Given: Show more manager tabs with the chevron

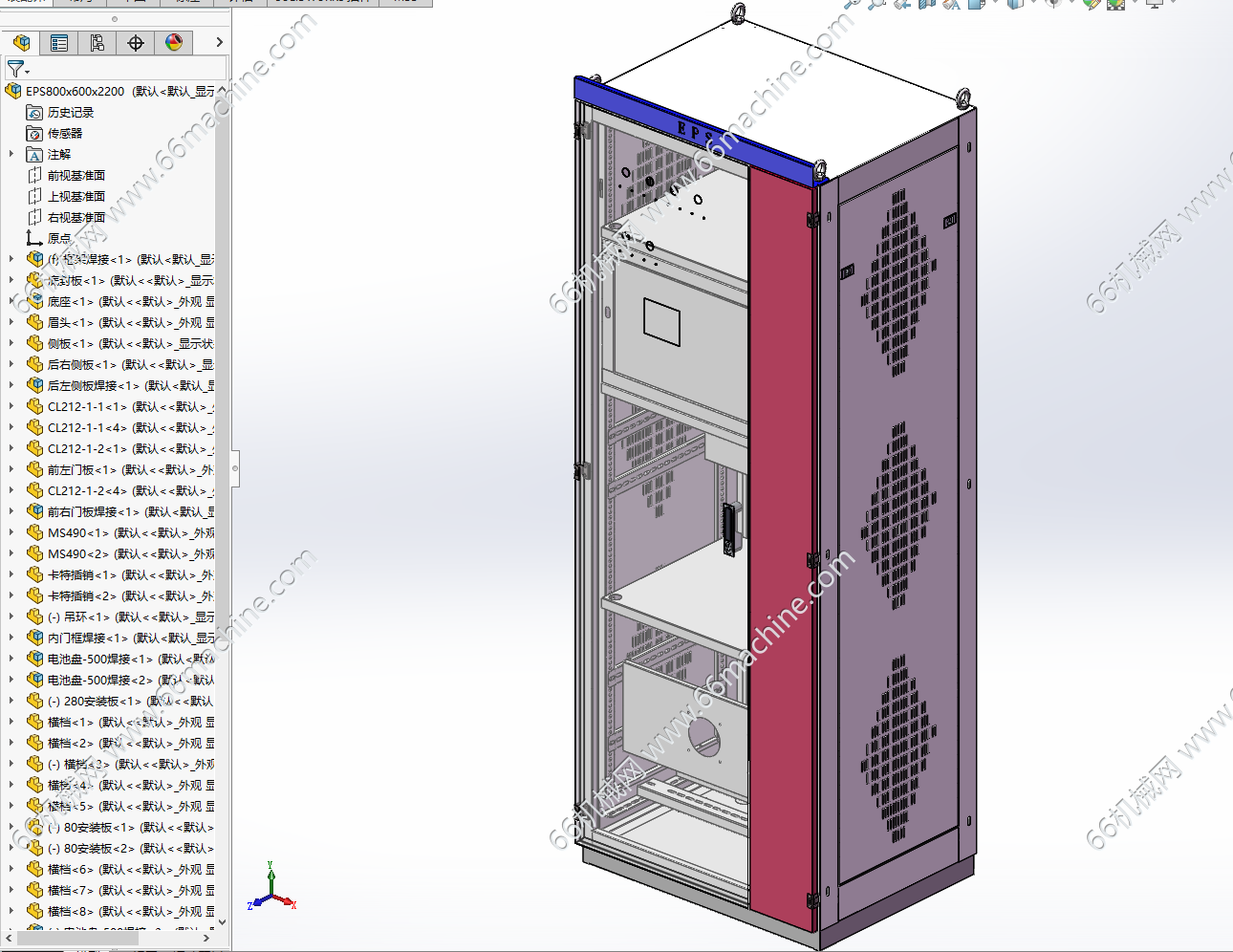Looking at the screenshot, I should pyautogui.click(x=219, y=42).
